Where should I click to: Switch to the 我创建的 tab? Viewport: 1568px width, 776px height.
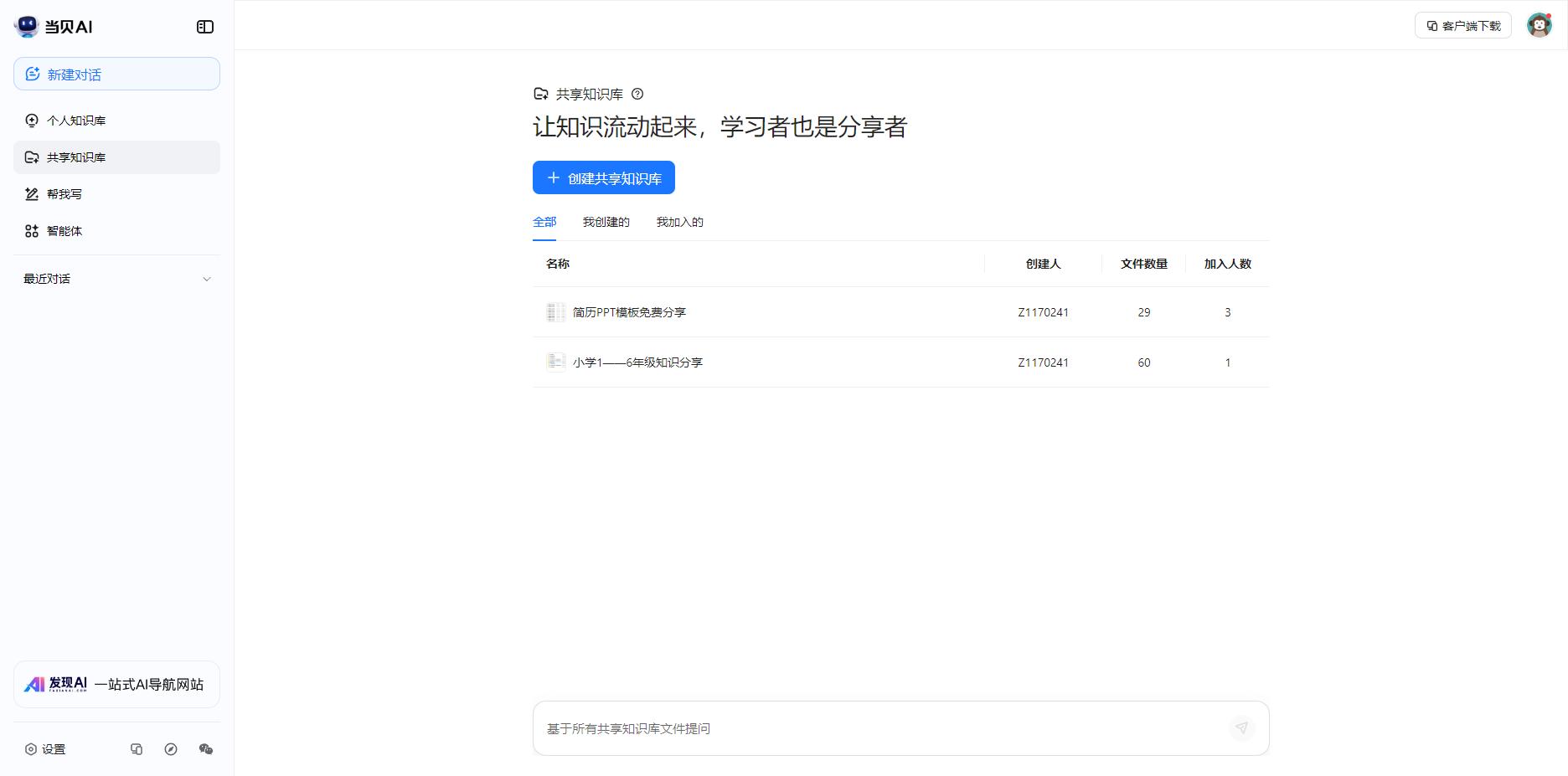[606, 222]
